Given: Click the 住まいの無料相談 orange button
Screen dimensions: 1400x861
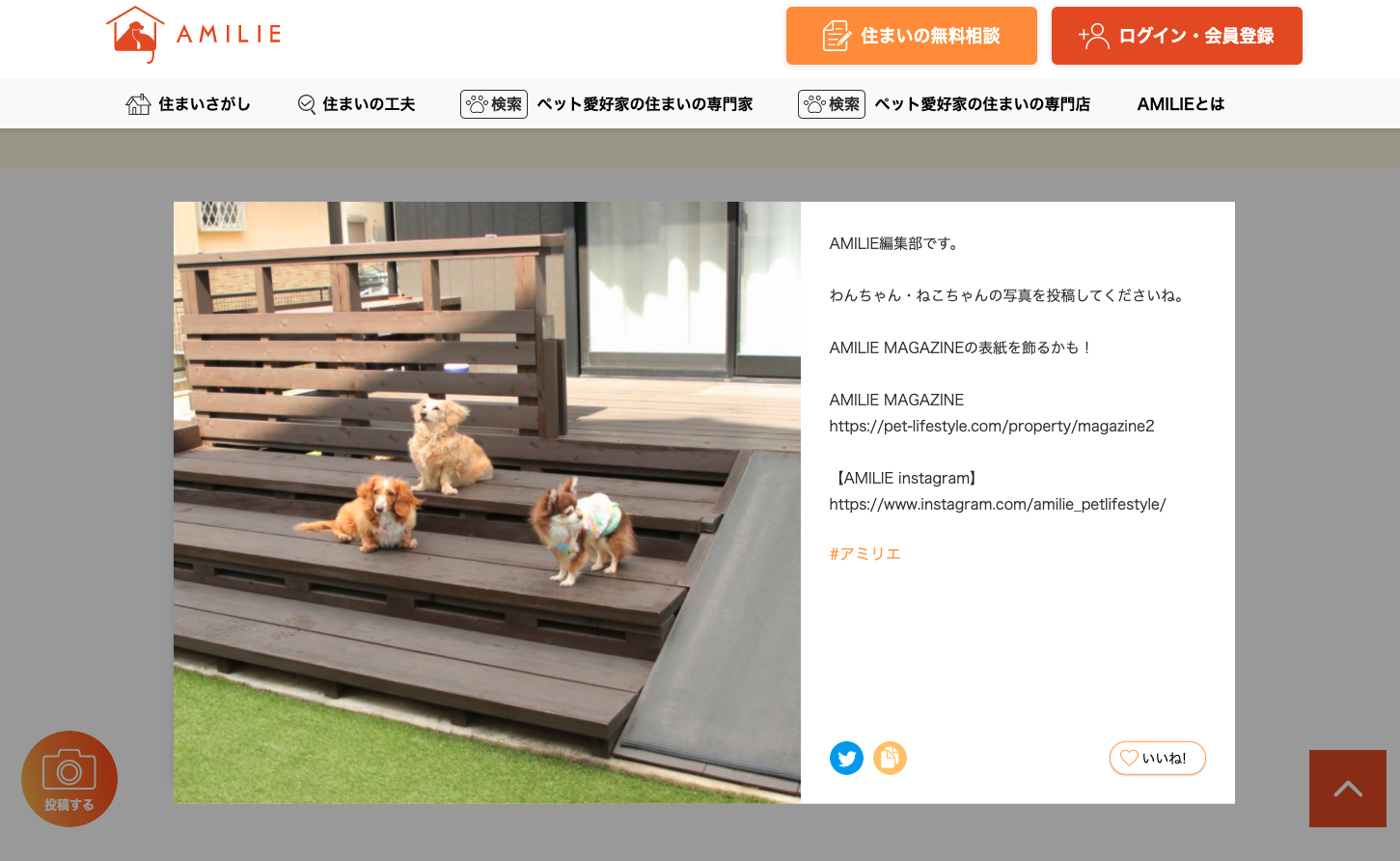Looking at the screenshot, I should (912, 36).
